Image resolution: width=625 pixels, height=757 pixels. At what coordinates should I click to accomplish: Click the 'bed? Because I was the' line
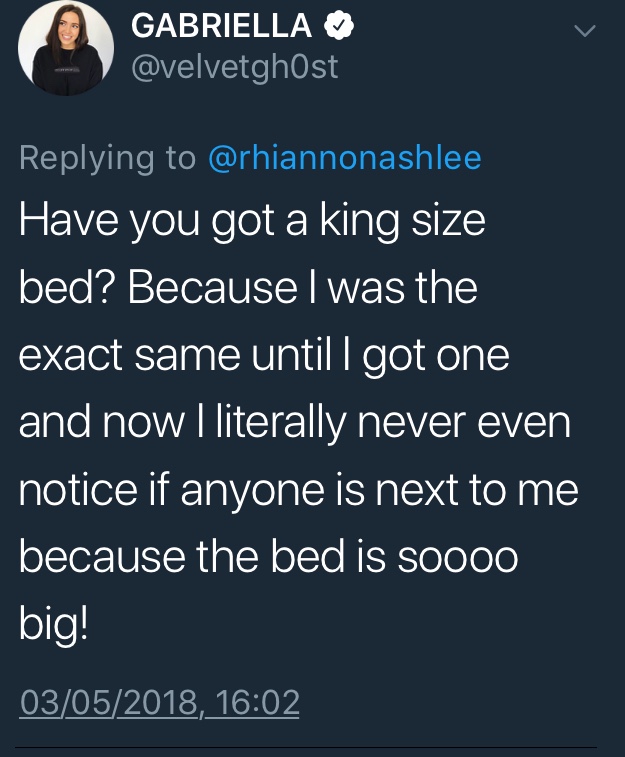pos(248,288)
